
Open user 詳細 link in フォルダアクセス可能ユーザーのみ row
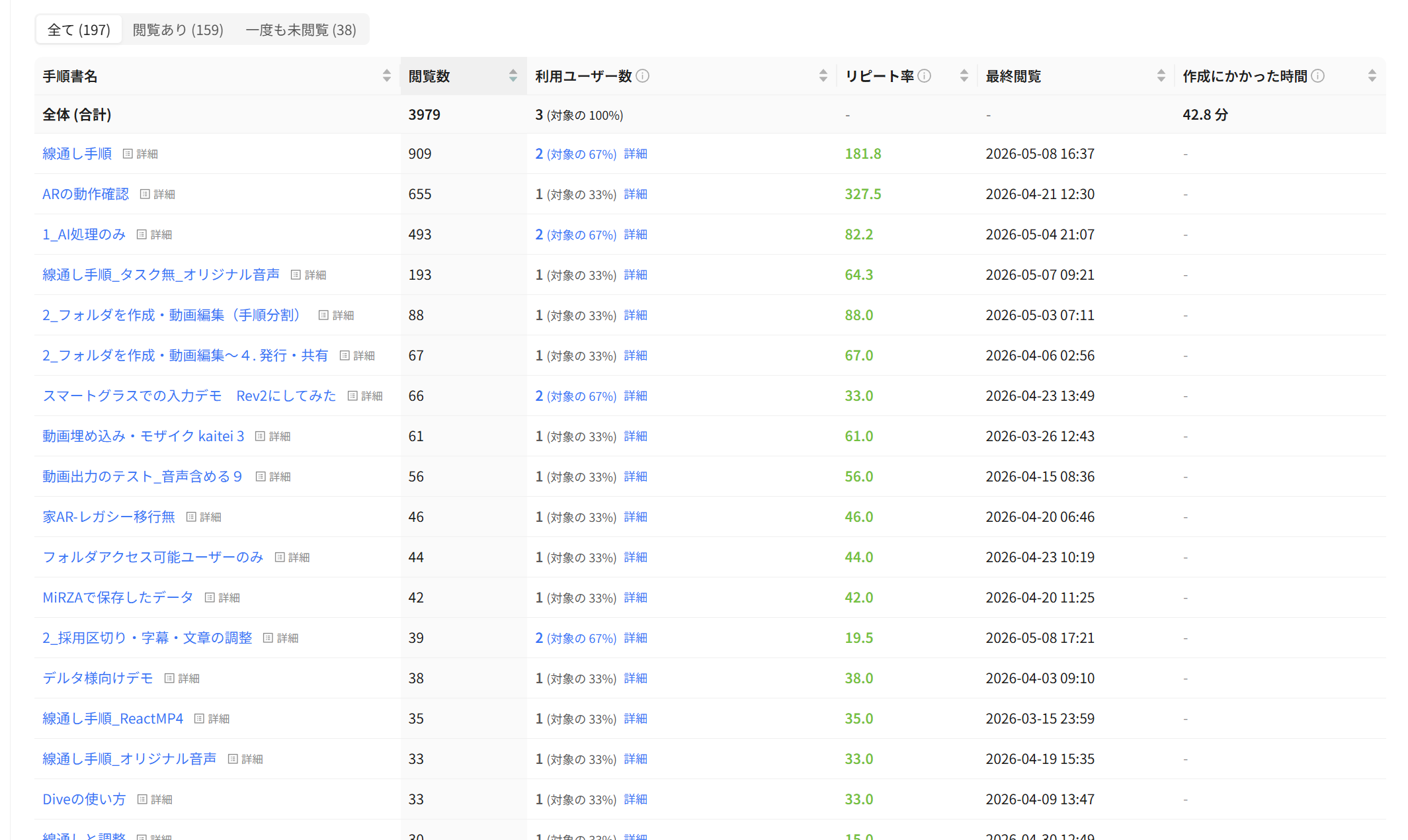(636, 557)
